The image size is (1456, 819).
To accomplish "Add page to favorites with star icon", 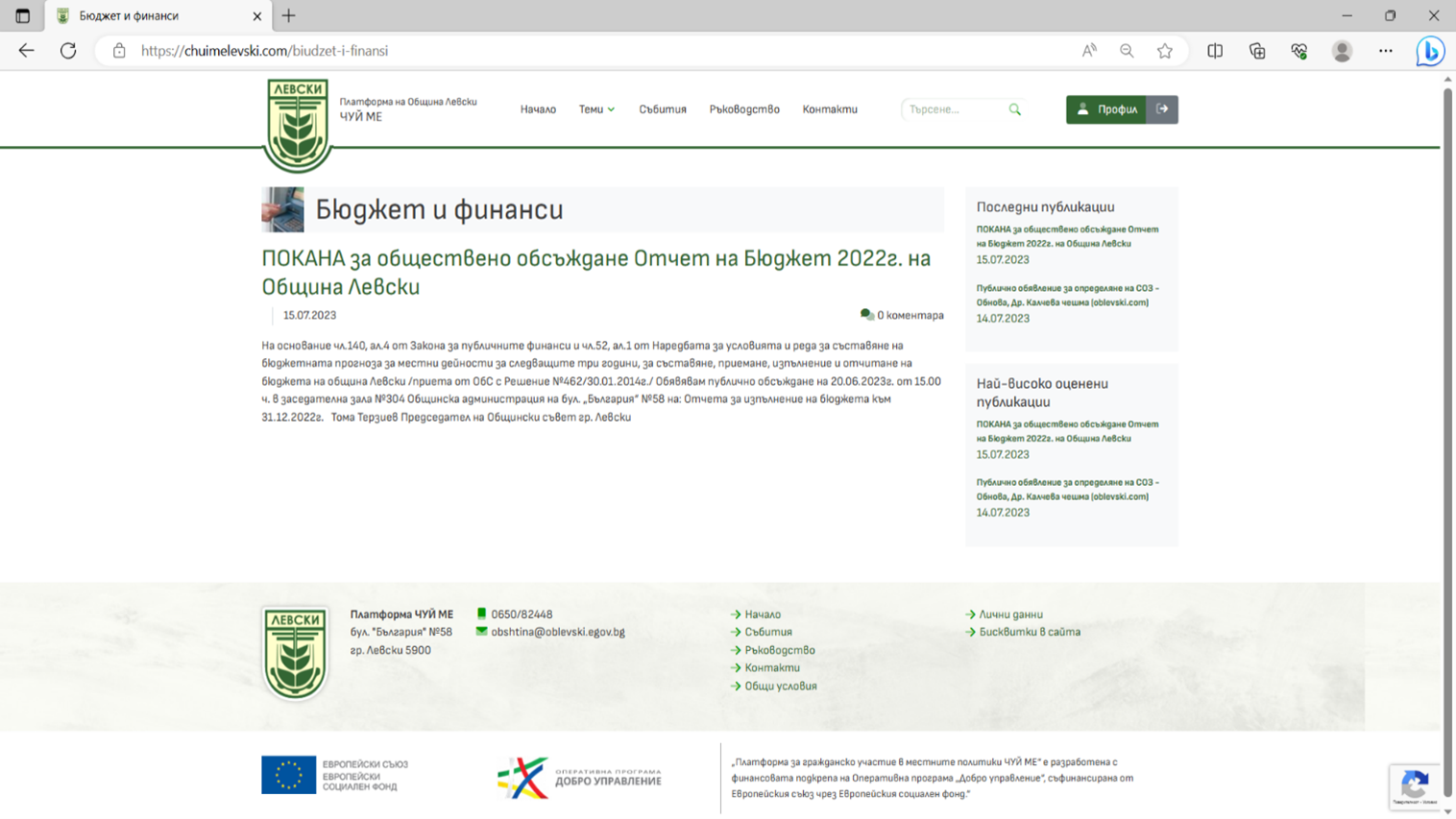I will [x=1164, y=51].
